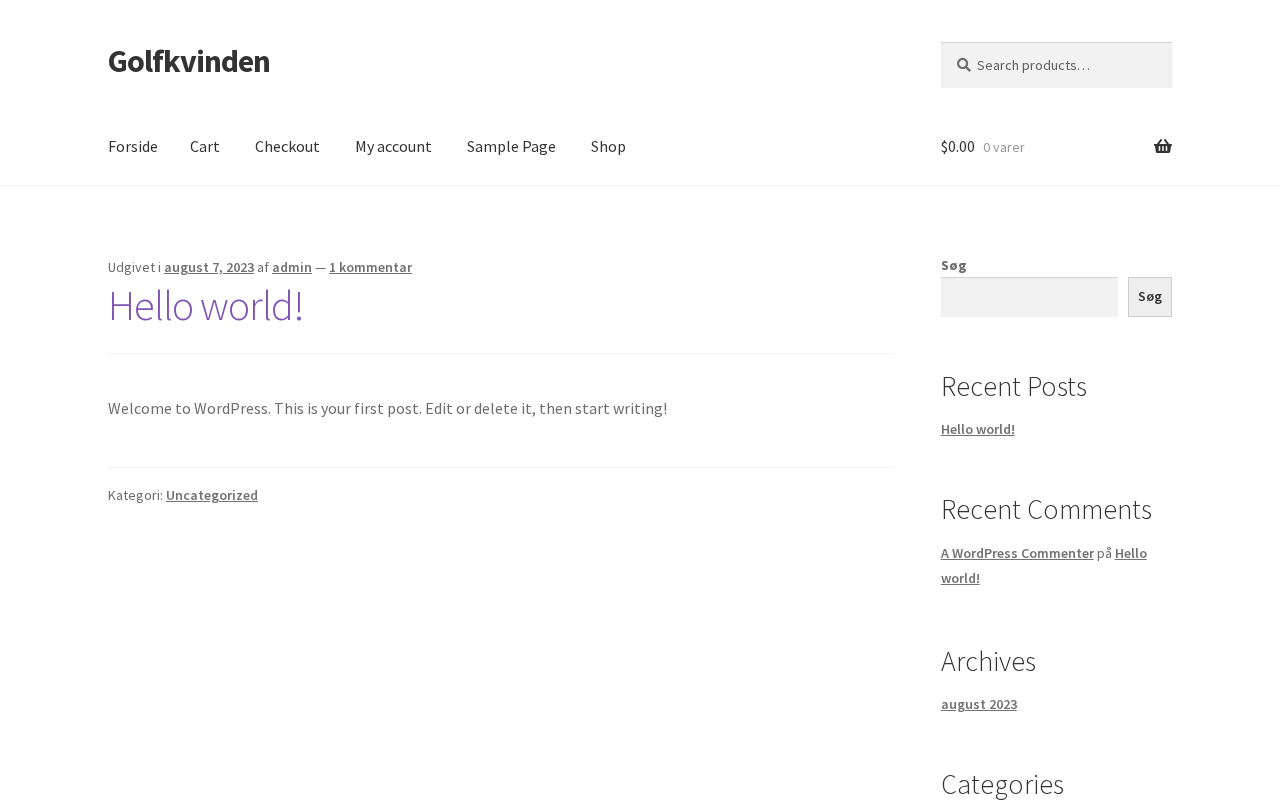
Task: View the 1 kommentar link
Action: click(370, 267)
